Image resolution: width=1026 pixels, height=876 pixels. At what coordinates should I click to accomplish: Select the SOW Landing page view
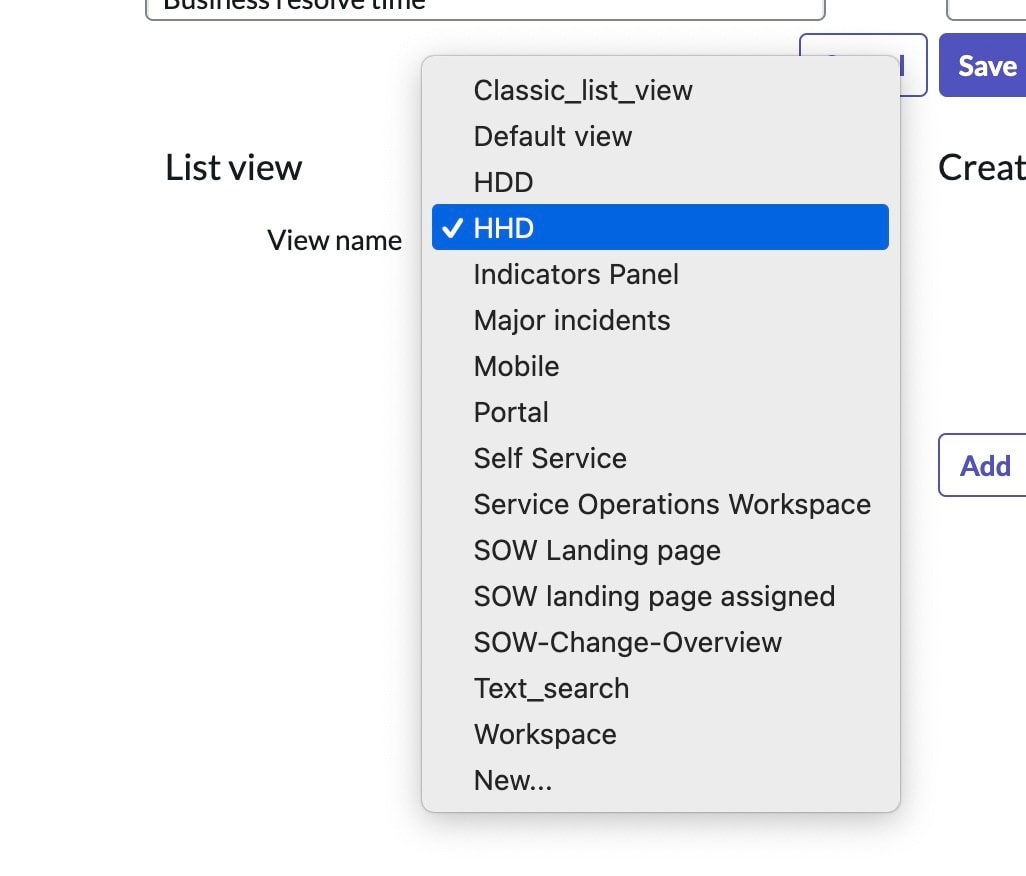(x=597, y=550)
